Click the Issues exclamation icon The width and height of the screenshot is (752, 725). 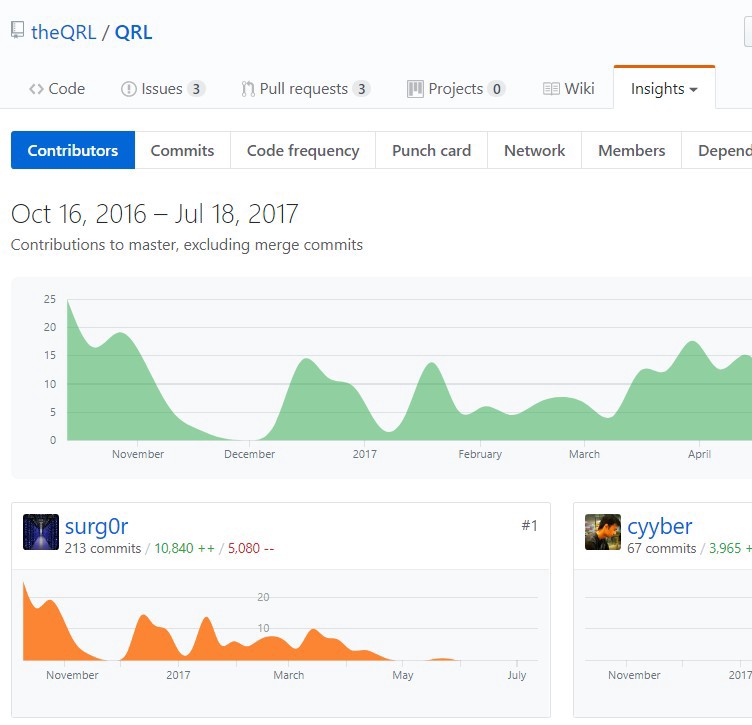[129, 89]
